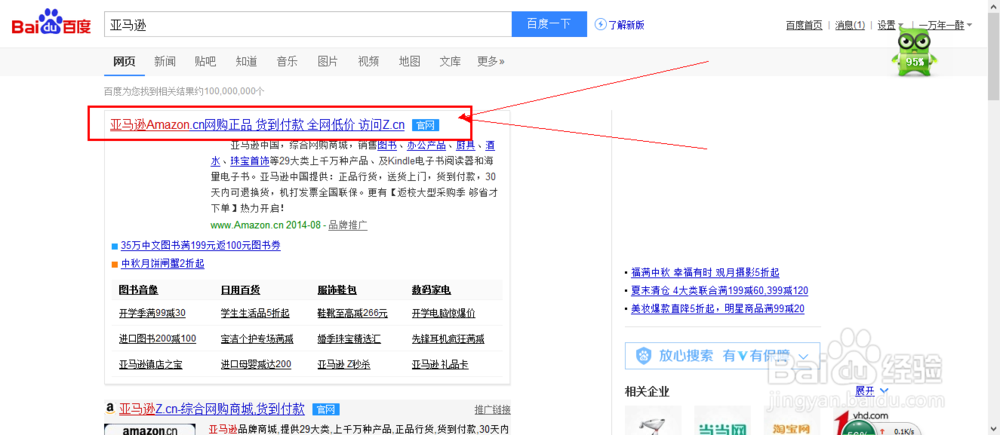The height and width of the screenshot is (435, 1000).
Task: Open 消息(1) notifications
Action: [x=850, y=25]
